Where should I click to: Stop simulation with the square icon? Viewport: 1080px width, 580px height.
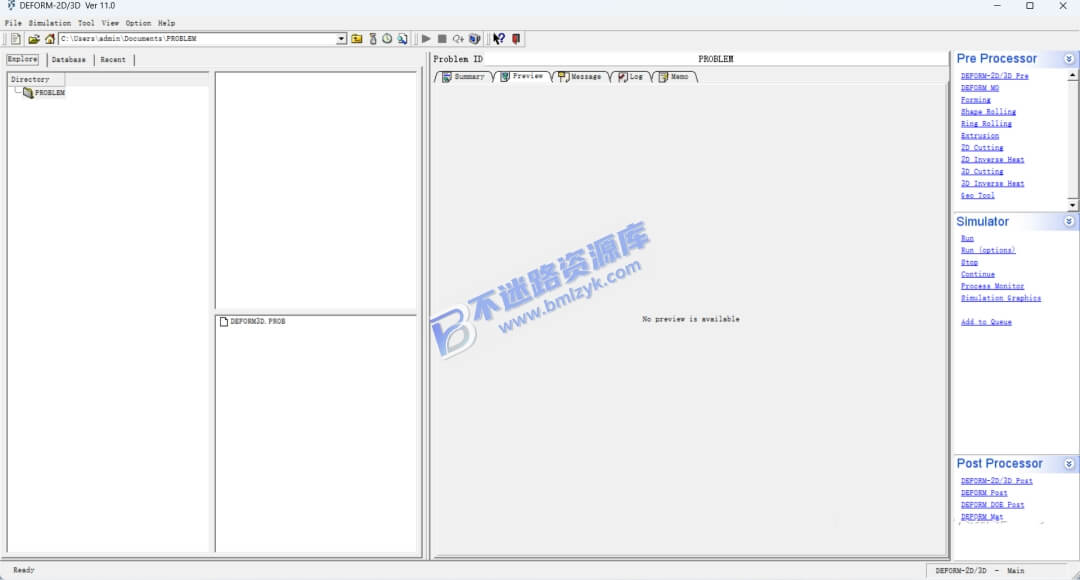pyautogui.click(x=442, y=39)
